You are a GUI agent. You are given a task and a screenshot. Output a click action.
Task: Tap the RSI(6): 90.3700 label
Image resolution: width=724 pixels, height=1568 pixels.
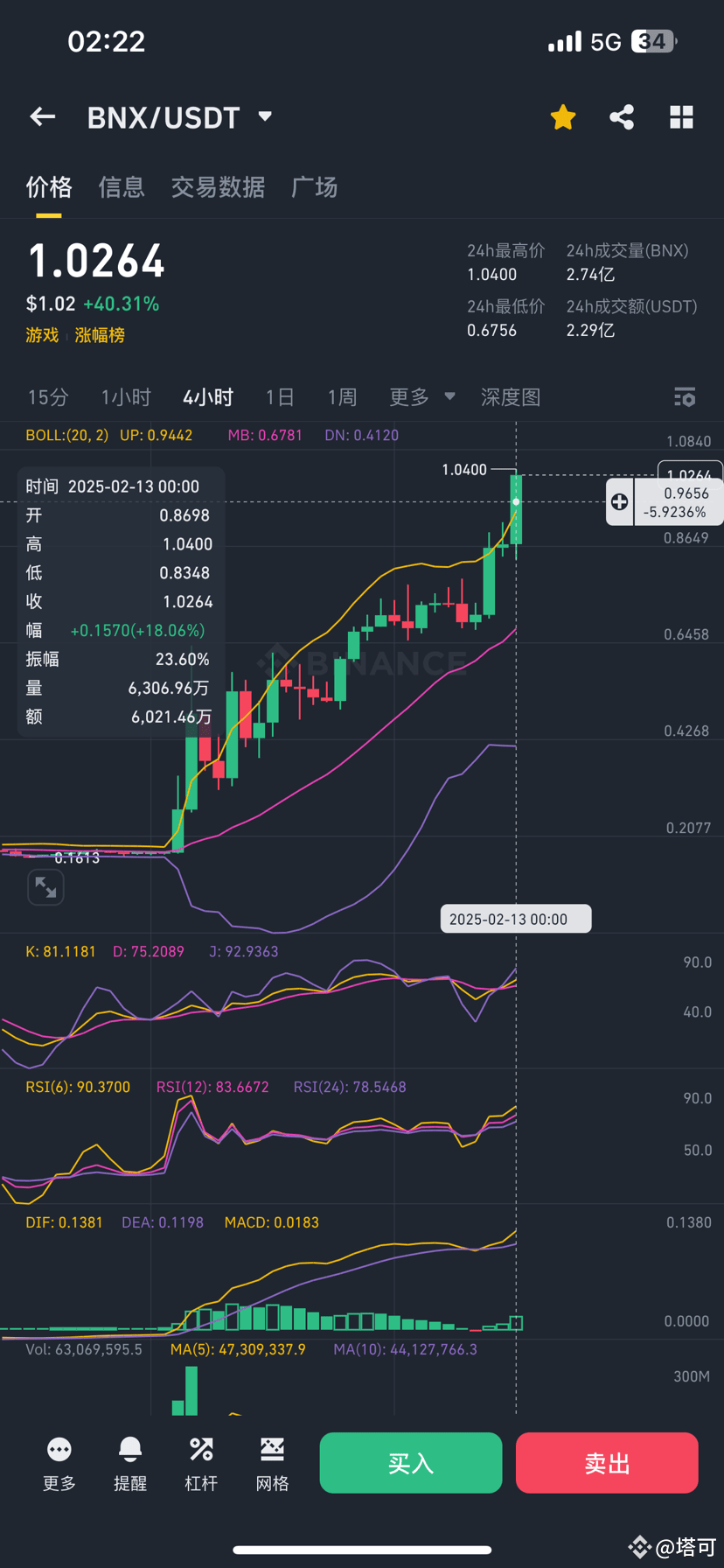click(x=78, y=1087)
